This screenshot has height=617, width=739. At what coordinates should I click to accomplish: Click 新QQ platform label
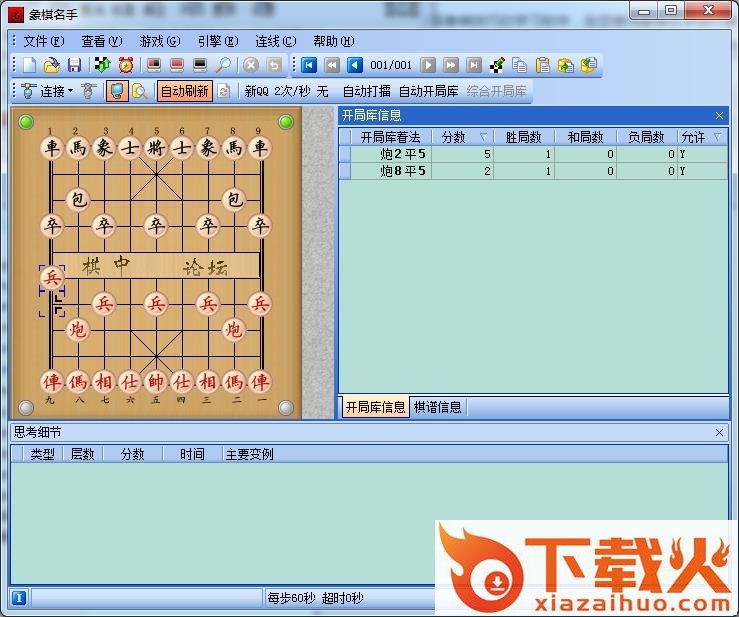(256, 91)
